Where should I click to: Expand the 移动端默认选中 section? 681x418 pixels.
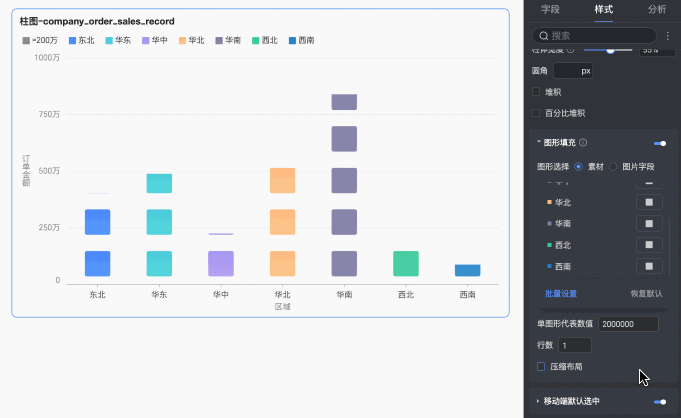pos(538,401)
